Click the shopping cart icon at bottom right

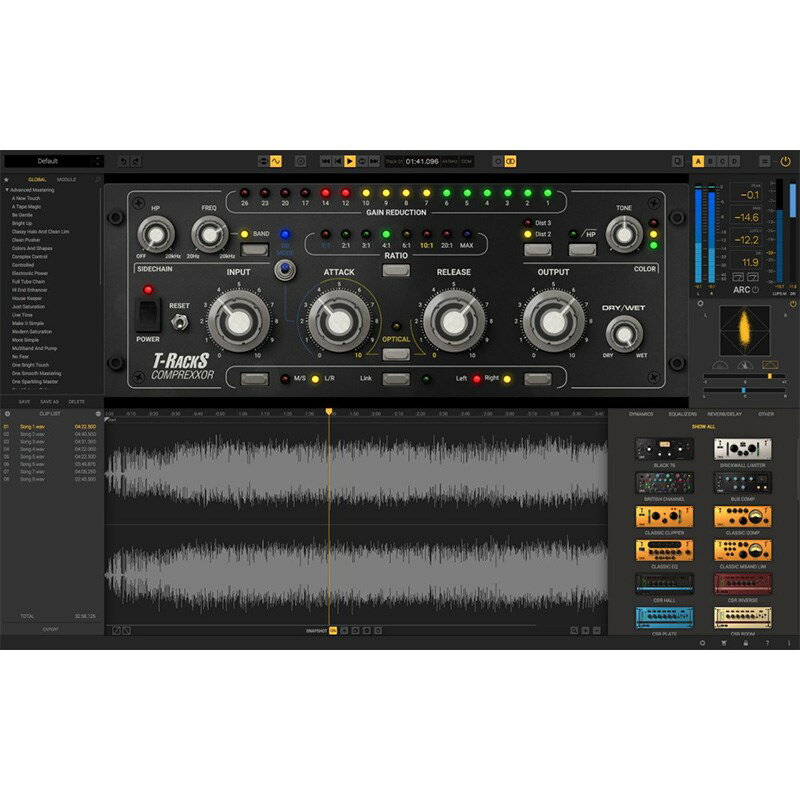[x=724, y=643]
